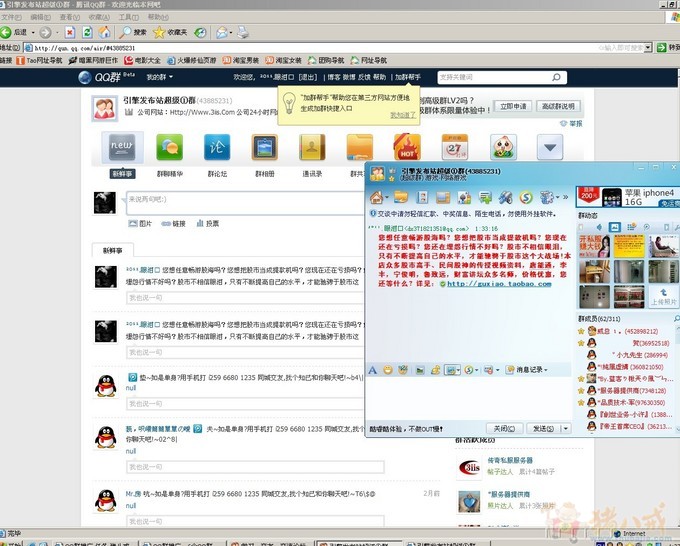This screenshot has width=680, height=546.
Task: Click the 立即申请 button
Action: (513, 106)
